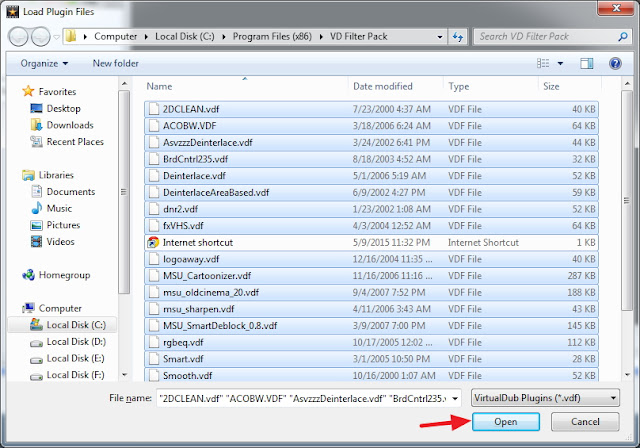Expand the File name history dropdown arrow
Screen dimensions: 640x448
pyautogui.click(x=455, y=398)
